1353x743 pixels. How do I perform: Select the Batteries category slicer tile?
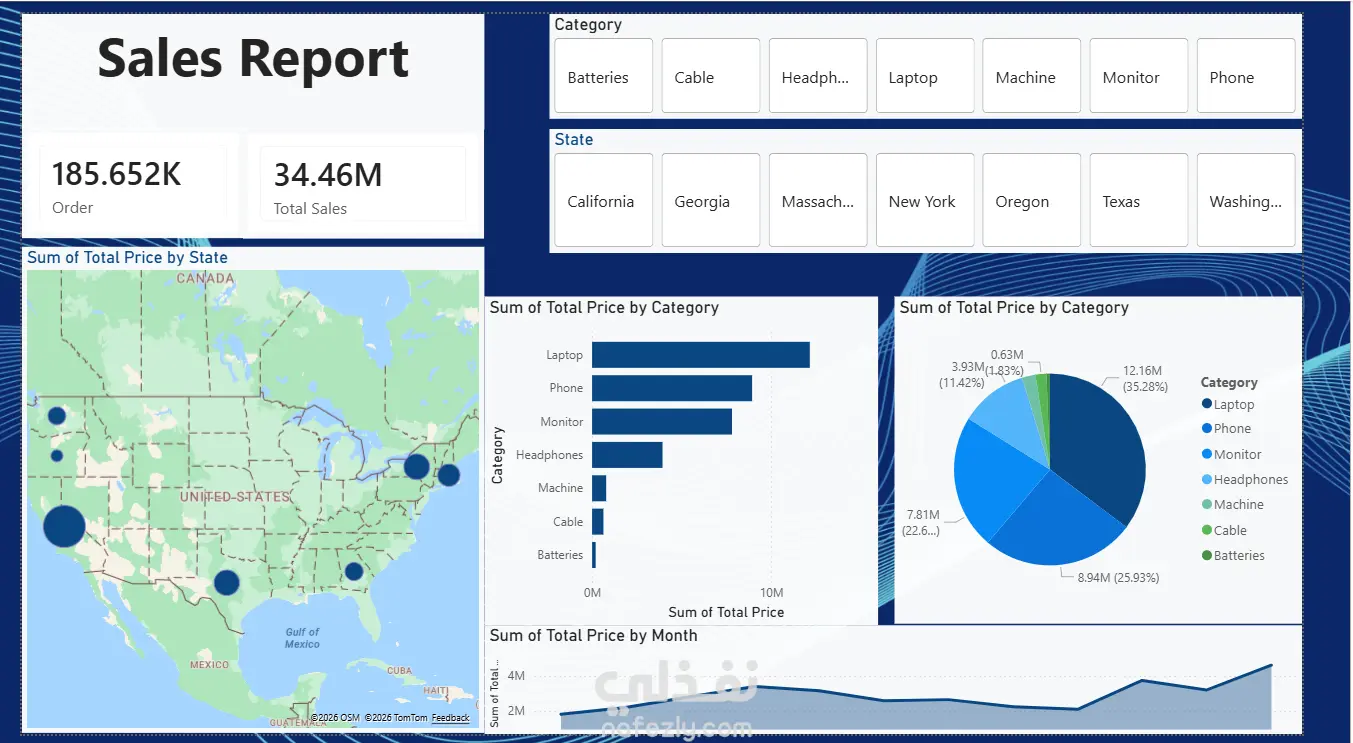coord(604,76)
